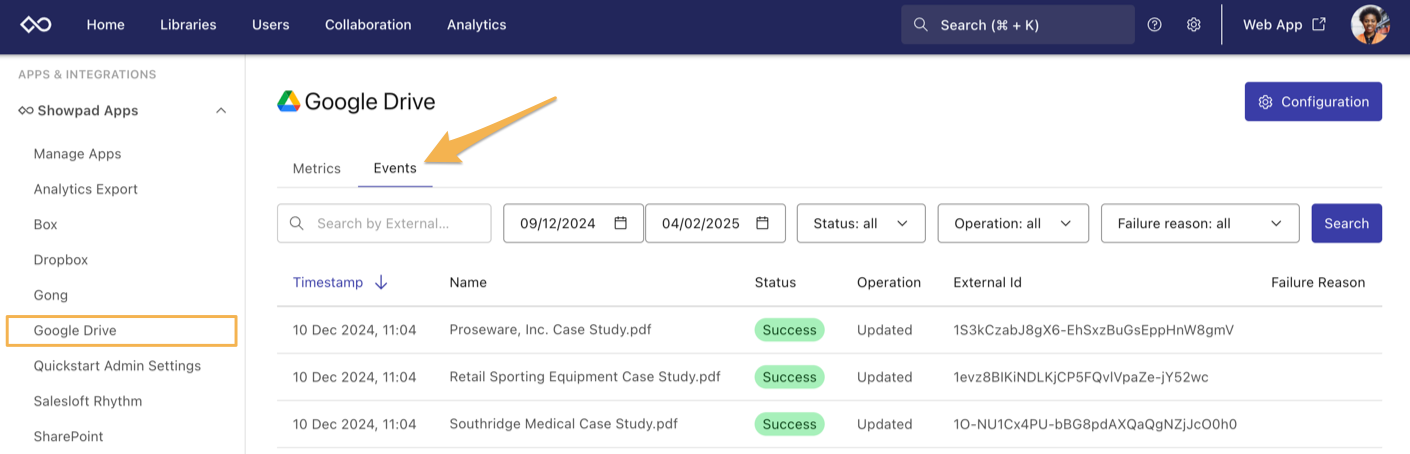Screen dimensions: 1410x454
Task: Open Analytics Export in sidebar
Action: coord(86,189)
